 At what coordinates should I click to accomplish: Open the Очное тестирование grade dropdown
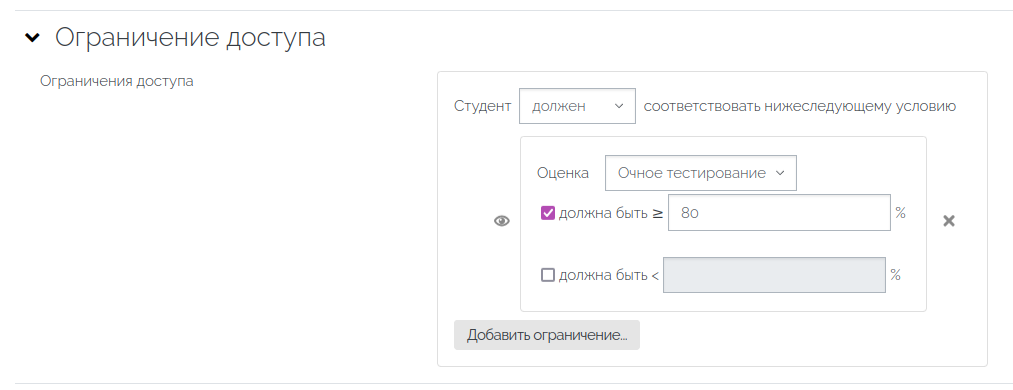[700, 173]
